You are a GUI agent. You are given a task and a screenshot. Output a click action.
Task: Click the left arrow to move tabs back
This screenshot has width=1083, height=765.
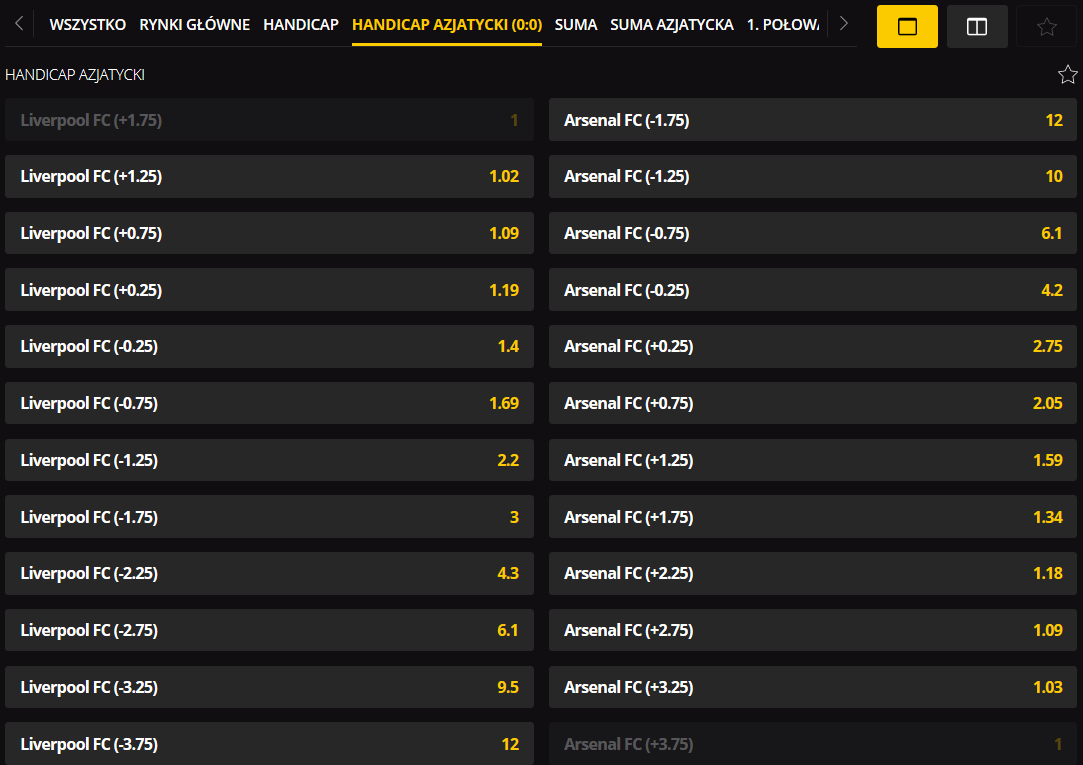(19, 24)
